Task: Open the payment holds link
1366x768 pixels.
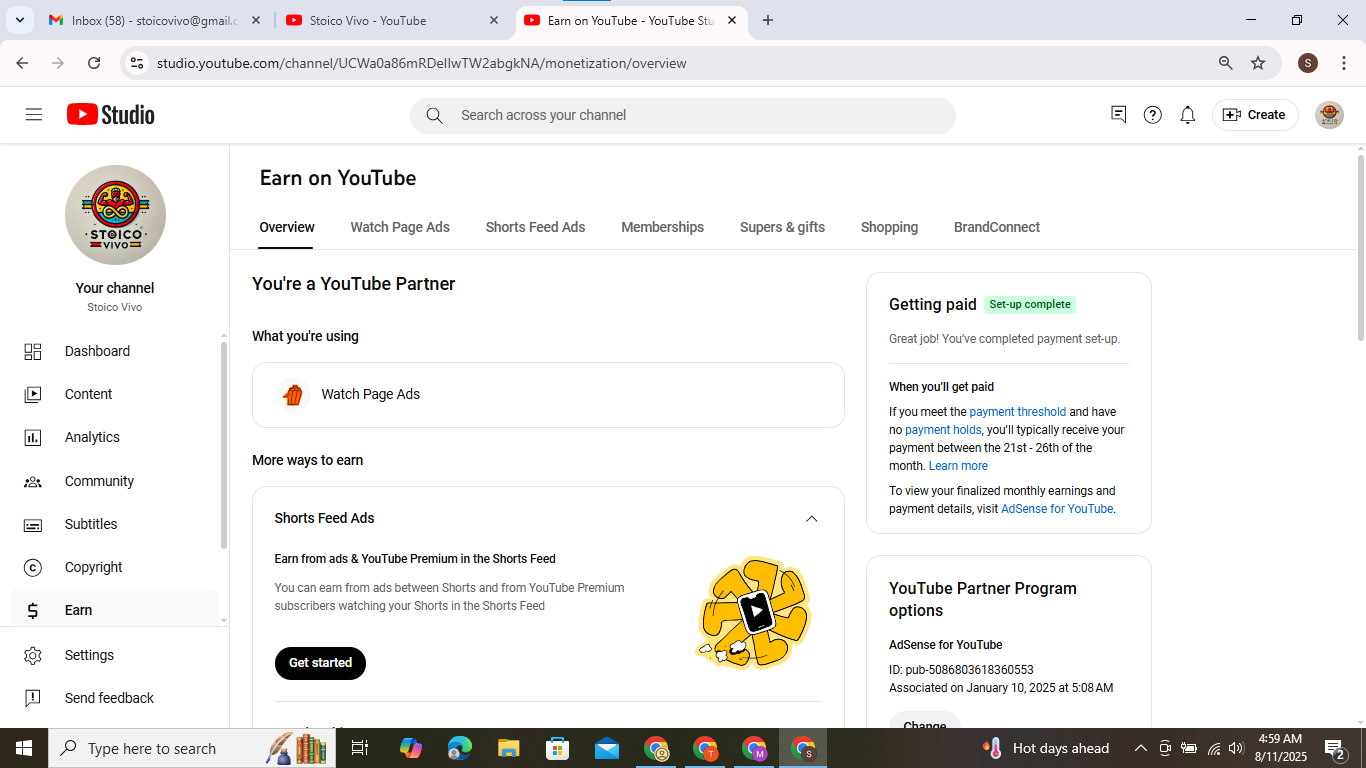Action: tap(943, 430)
